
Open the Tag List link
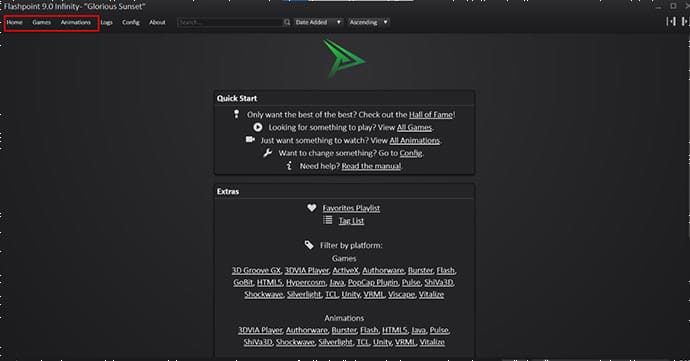coord(351,221)
